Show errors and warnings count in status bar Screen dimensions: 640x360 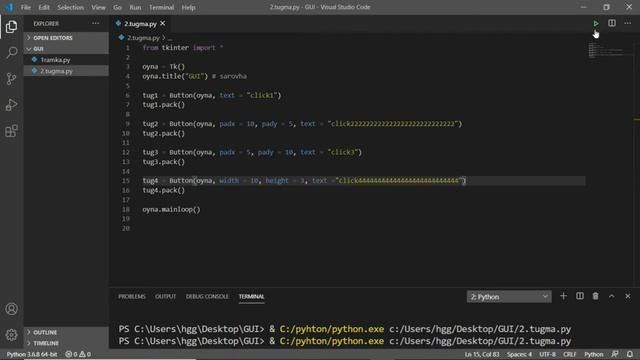pos(78,354)
